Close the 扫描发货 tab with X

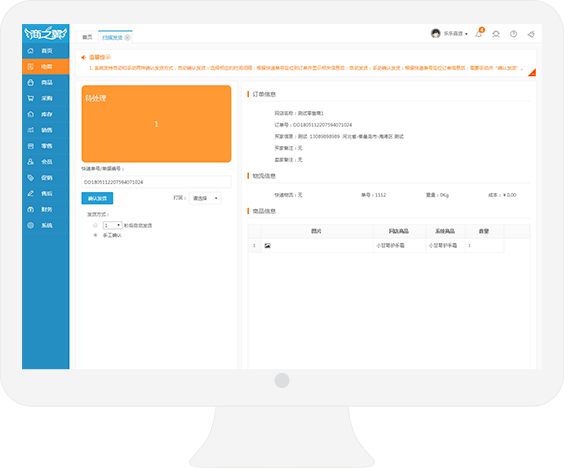point(127,37)
